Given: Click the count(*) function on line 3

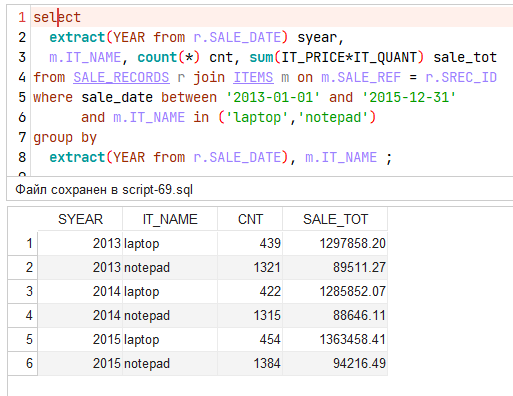Looking at the screenshot, I should pos(169,57).
